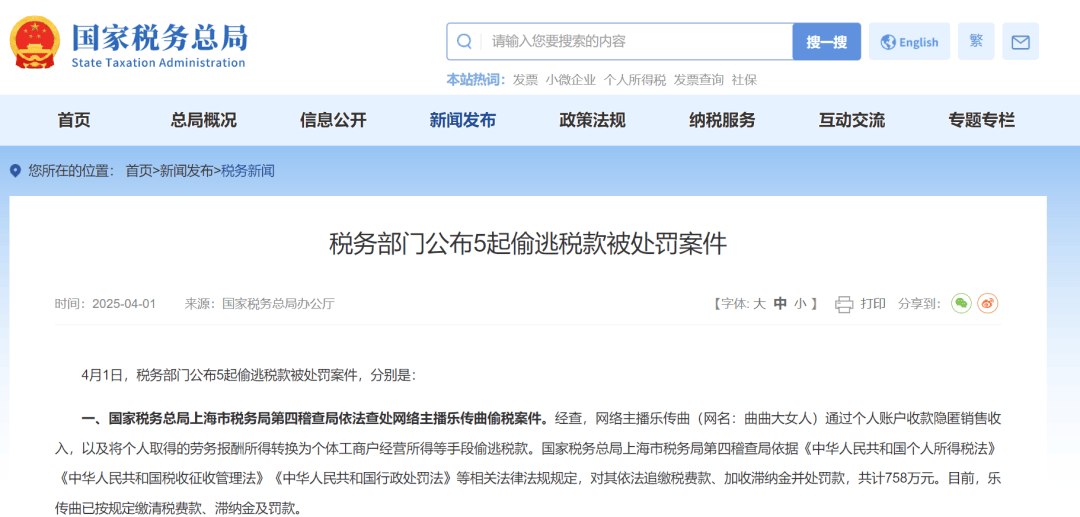Click the bold heading about 乐传曲偷税案件

315,417
